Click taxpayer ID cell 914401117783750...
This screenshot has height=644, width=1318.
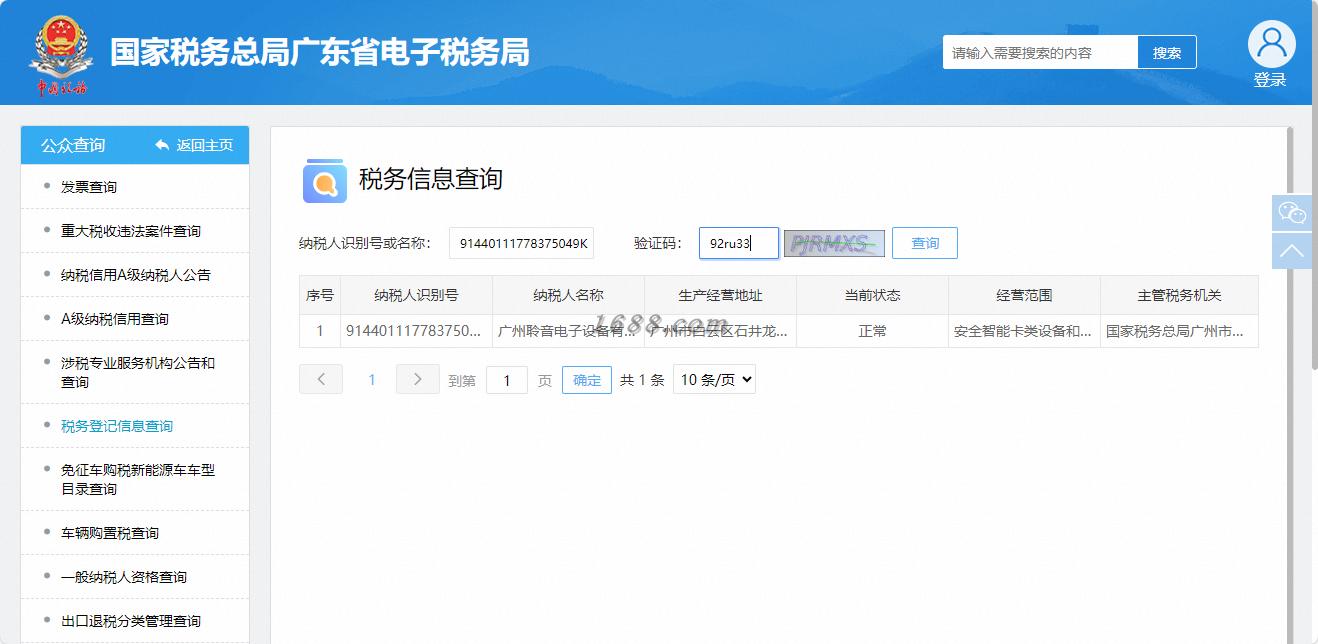(416, 331)
